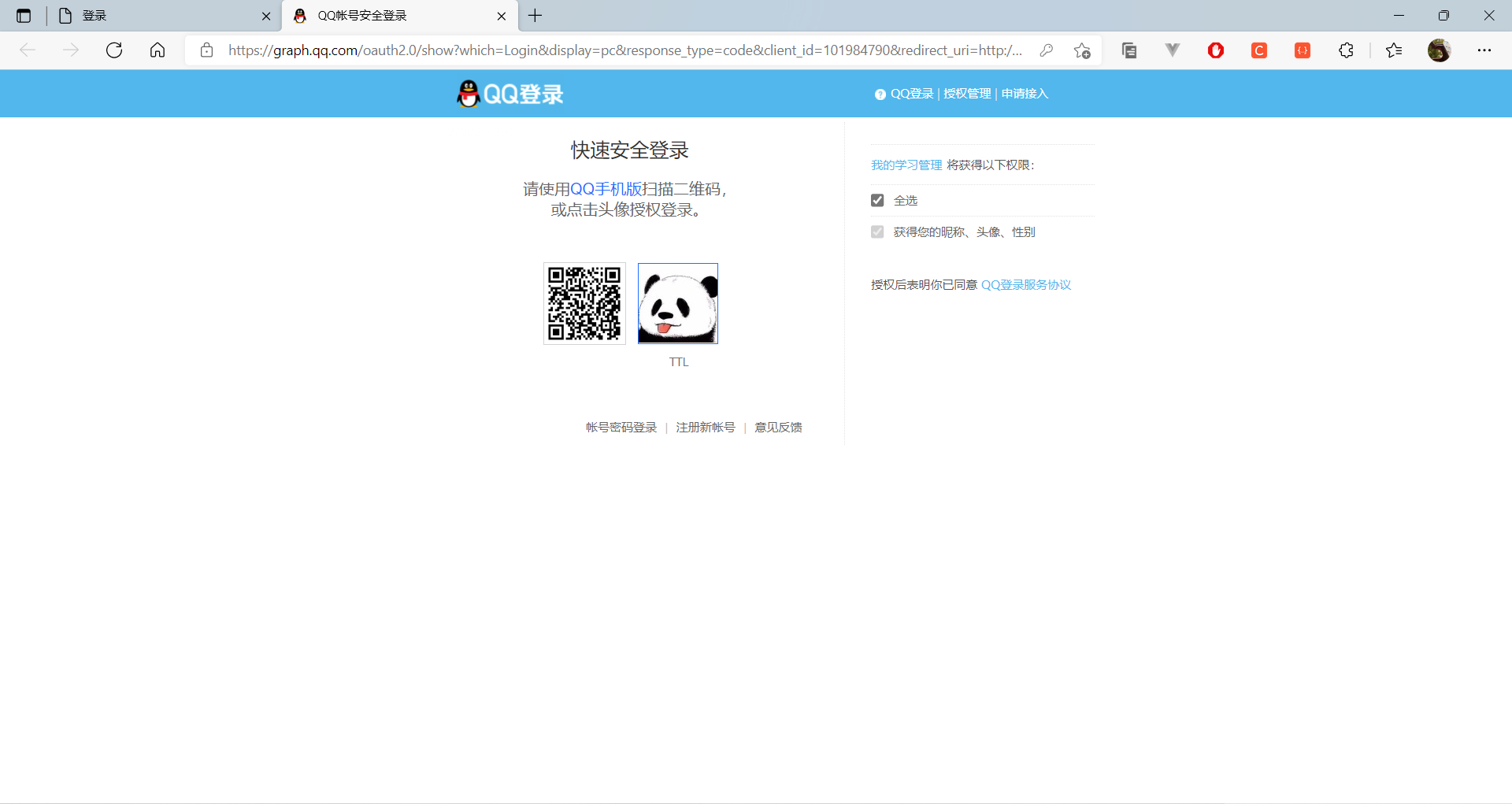This screenshot has height=804, width=1512.
Task: Add this page to favorites
Action: 1082,50
